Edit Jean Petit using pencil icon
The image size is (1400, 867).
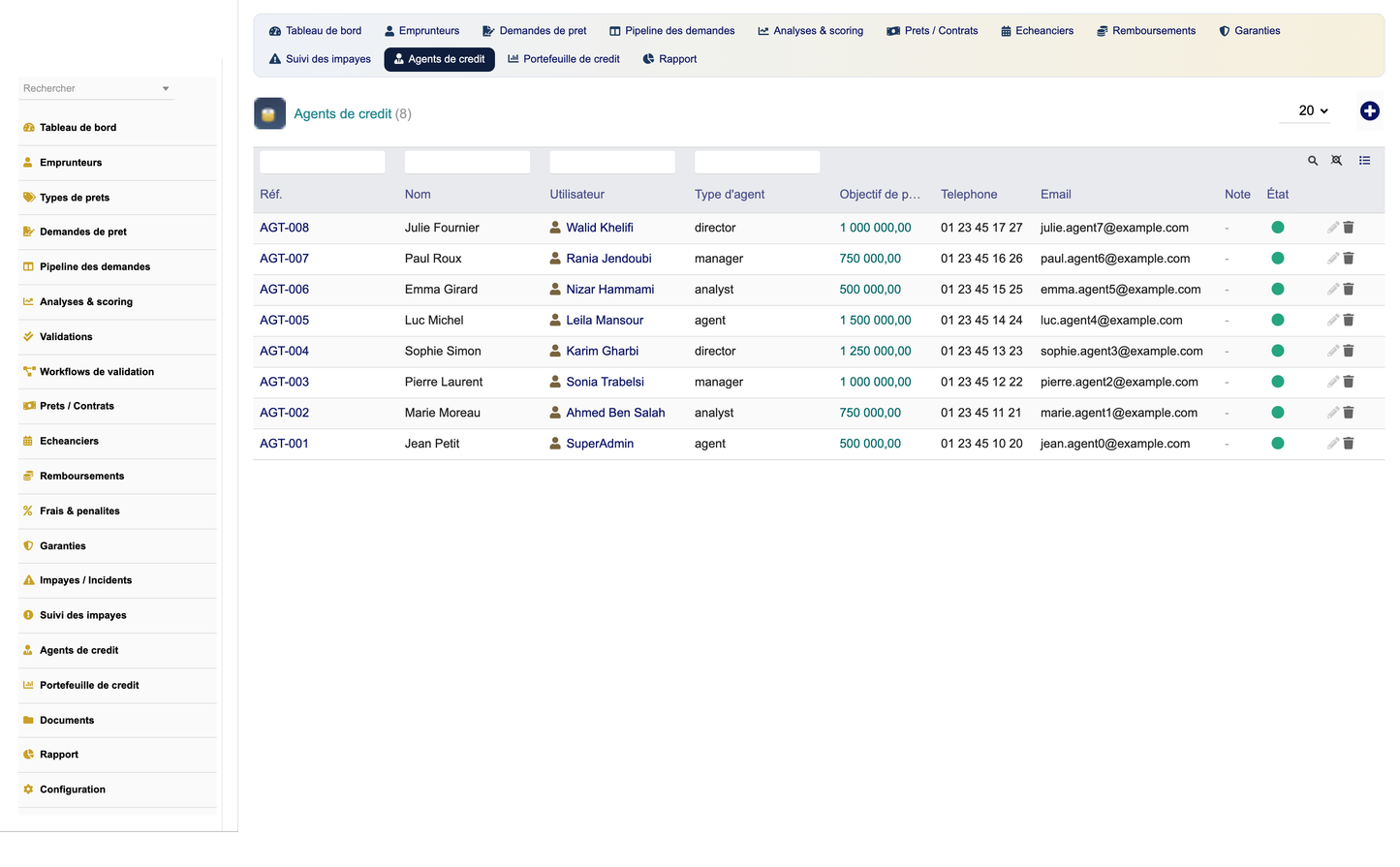tap(1333, 444)
